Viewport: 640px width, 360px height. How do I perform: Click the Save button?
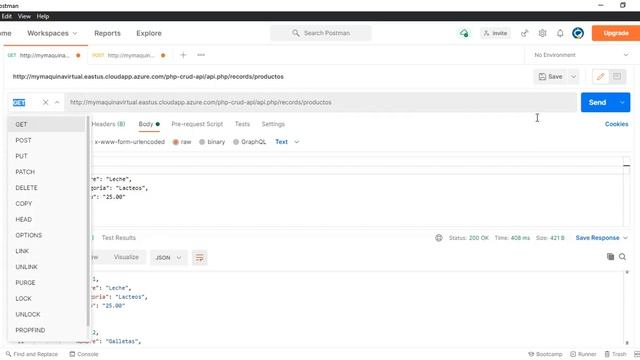click(x=551, y=77)
